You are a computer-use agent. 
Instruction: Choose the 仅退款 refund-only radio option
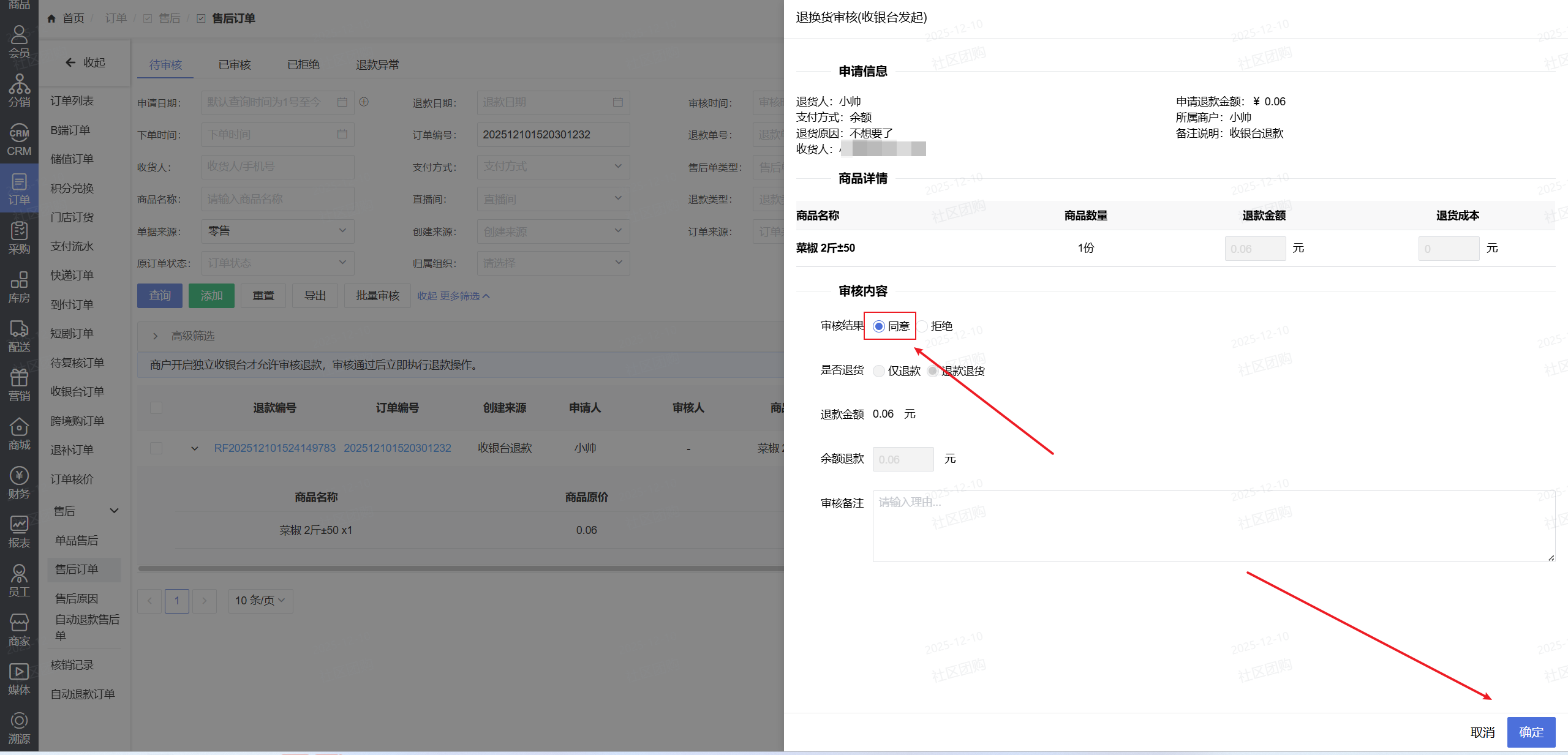(x=879, y=371)
